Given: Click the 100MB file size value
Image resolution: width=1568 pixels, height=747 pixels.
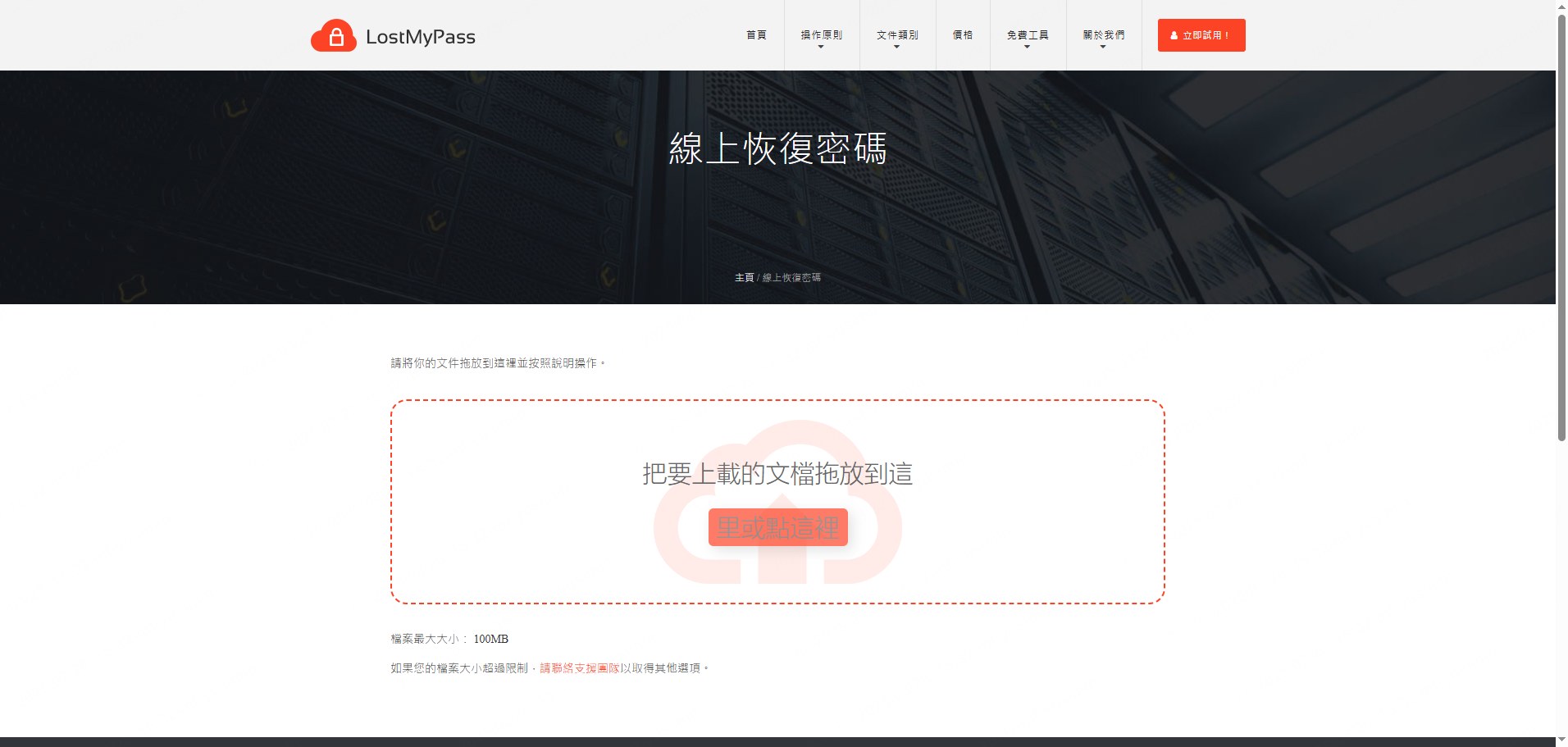Looking at the screenshot, I should (x=491, y=639).
